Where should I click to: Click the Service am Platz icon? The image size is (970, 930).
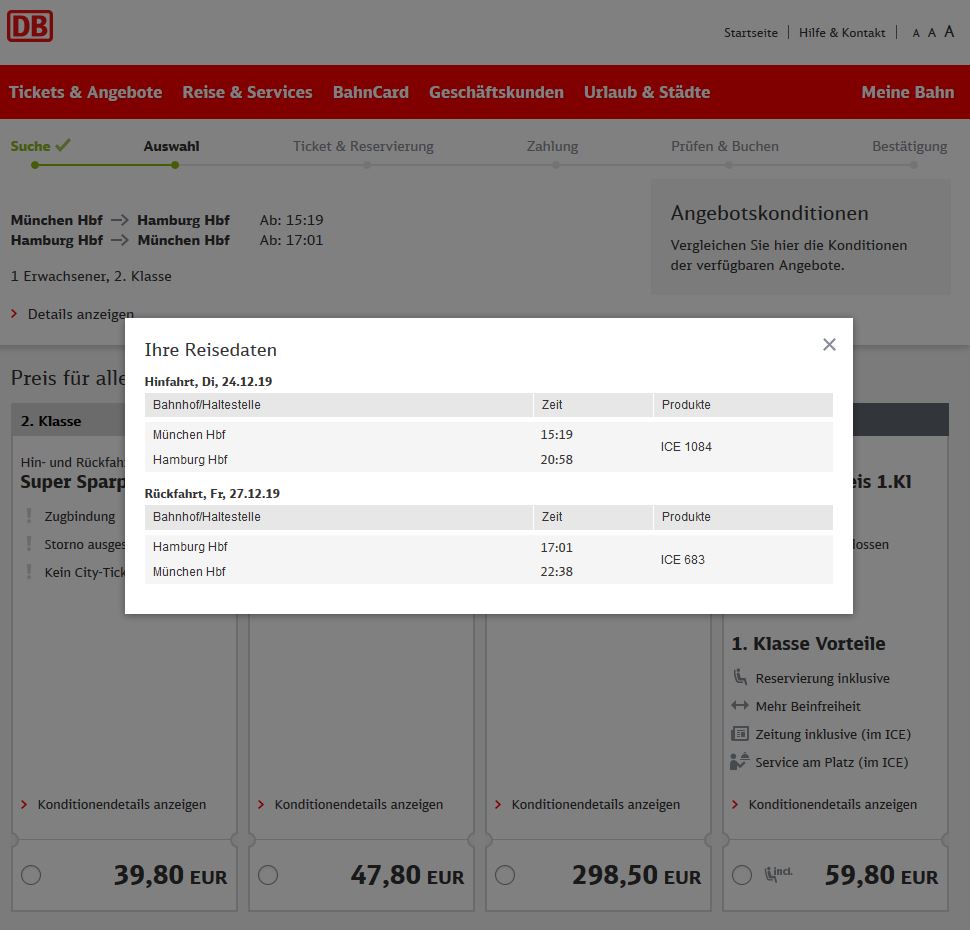pos(740,761)
